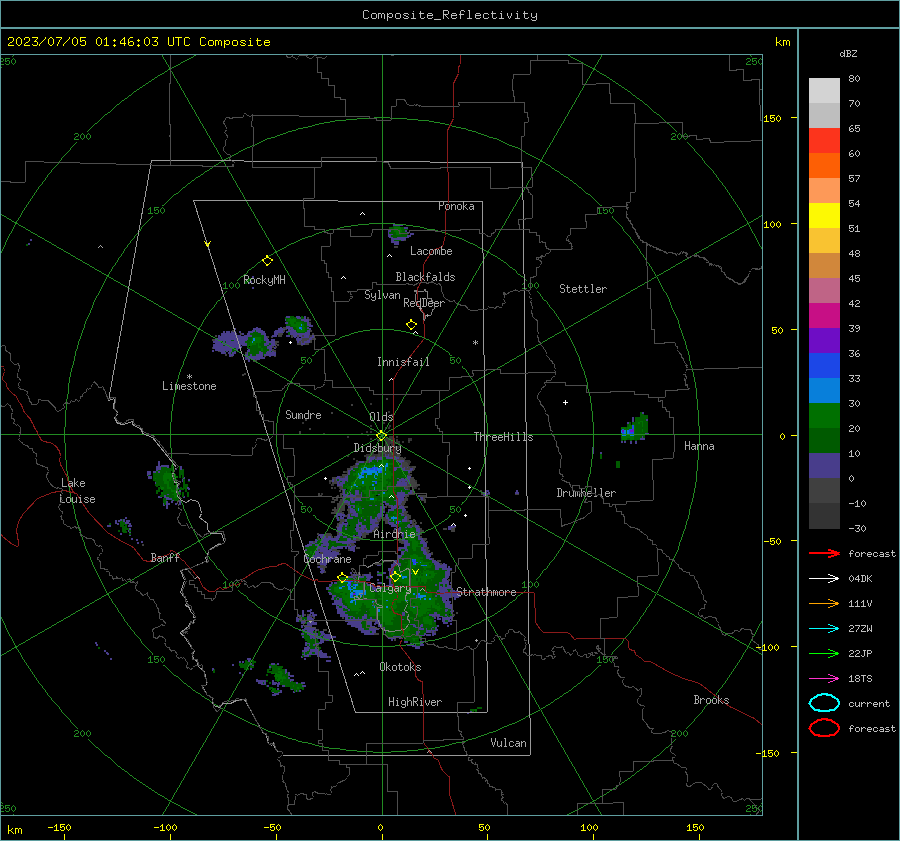Click white plus marker west of Hanna
900x841 pixels.
click(x=565, y=402)
